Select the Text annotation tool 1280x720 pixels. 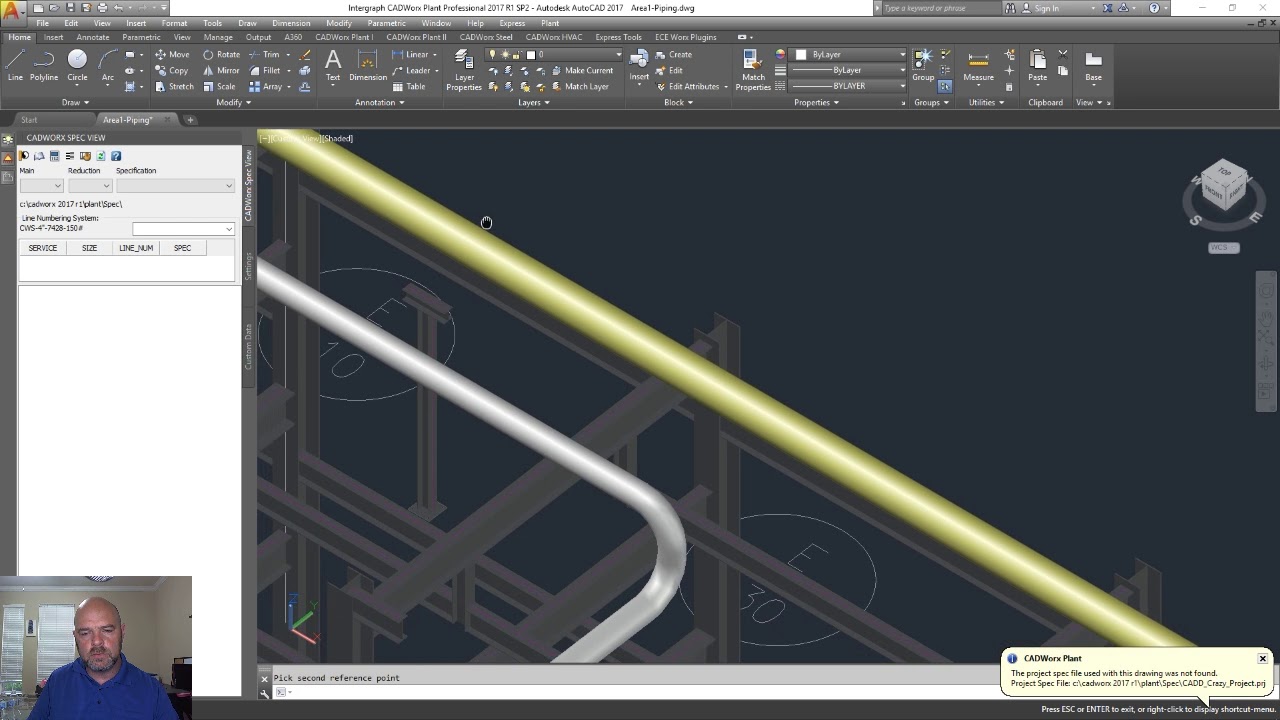point(333,66)
